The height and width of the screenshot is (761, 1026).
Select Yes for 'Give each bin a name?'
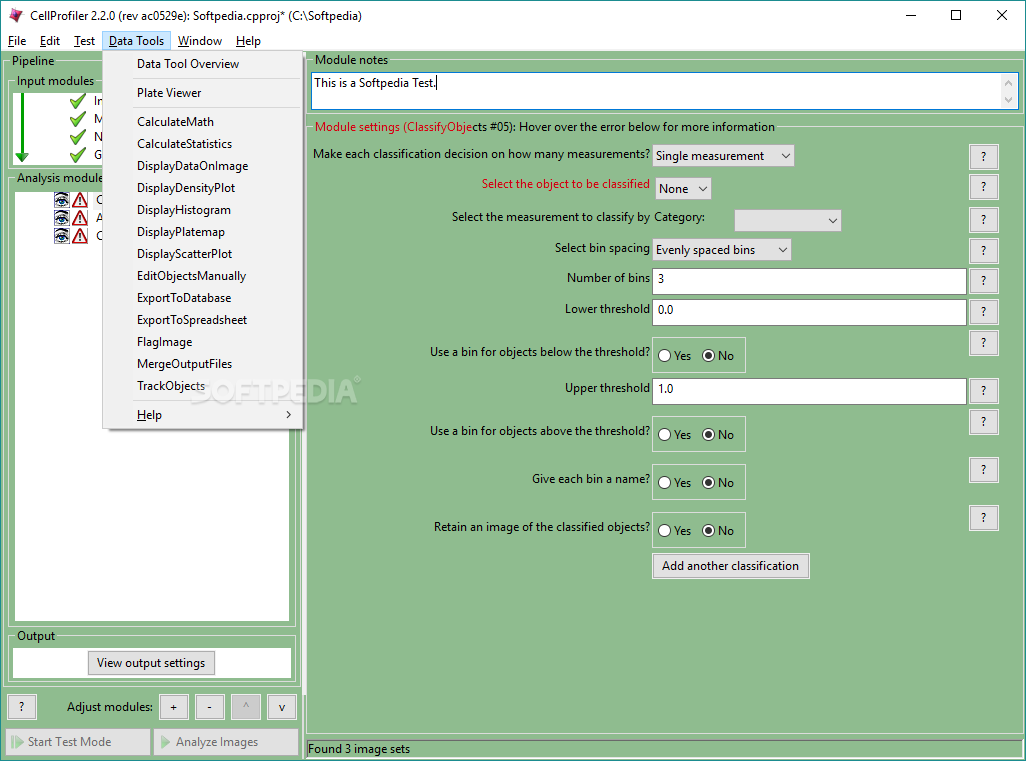pyautogui.click(x=675, y=483)
